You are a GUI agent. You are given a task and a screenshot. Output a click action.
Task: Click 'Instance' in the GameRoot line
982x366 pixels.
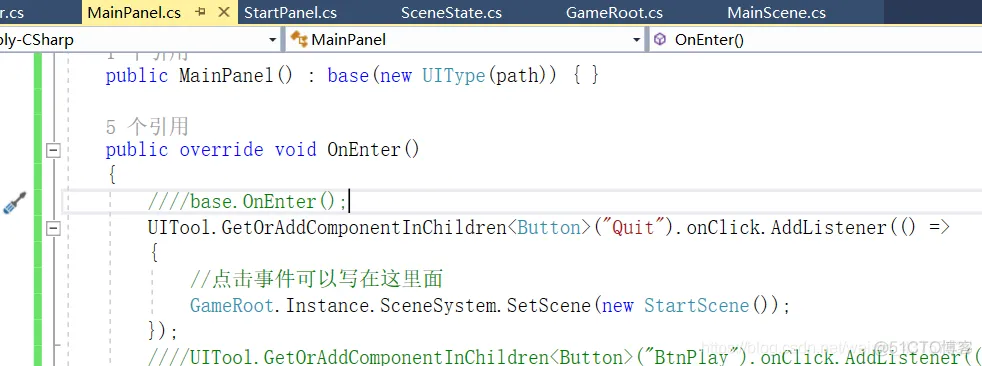328,306
